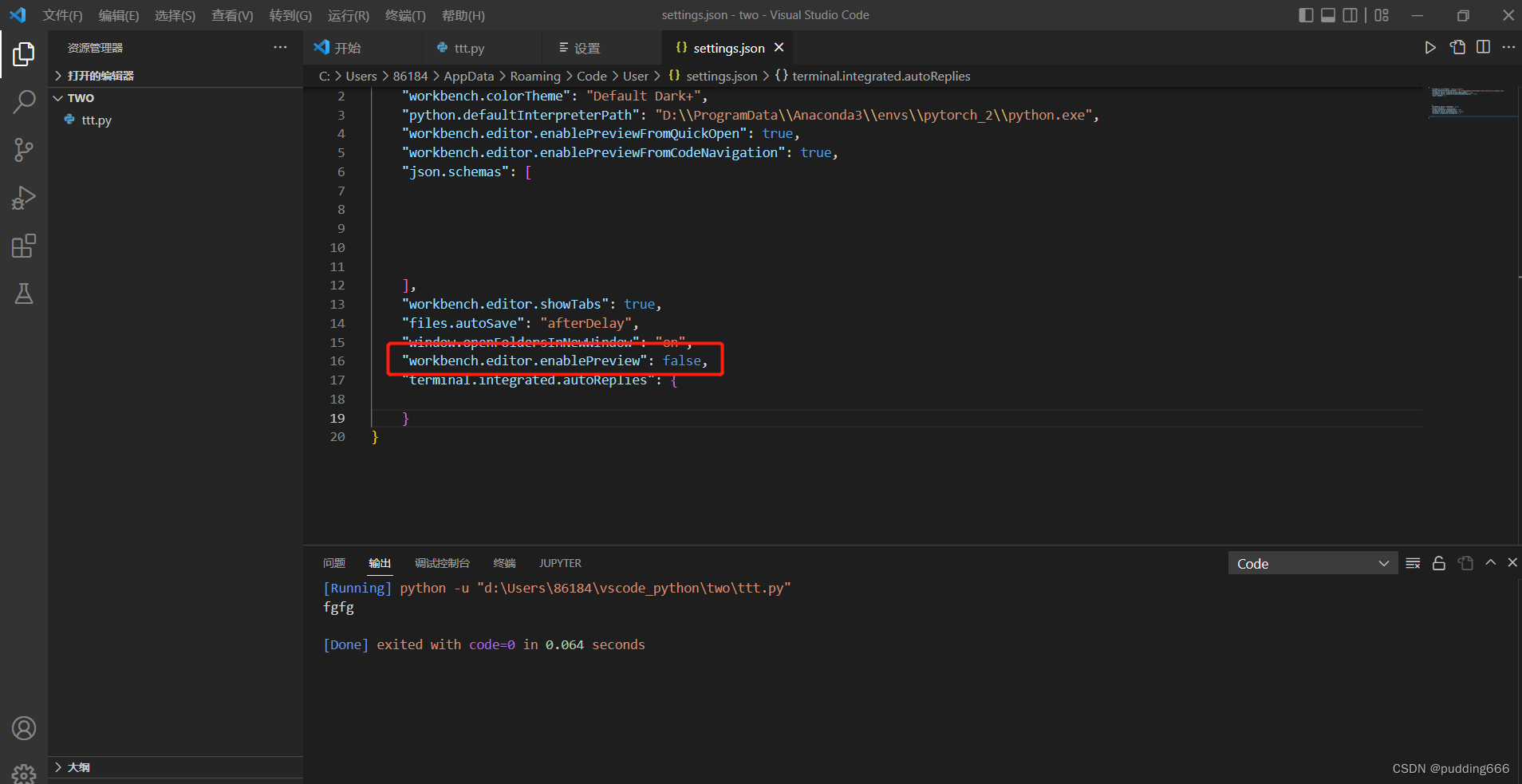Open Explorer panel More Actions ellipsis
1522x784 pixels.
[x=280, y=48]
